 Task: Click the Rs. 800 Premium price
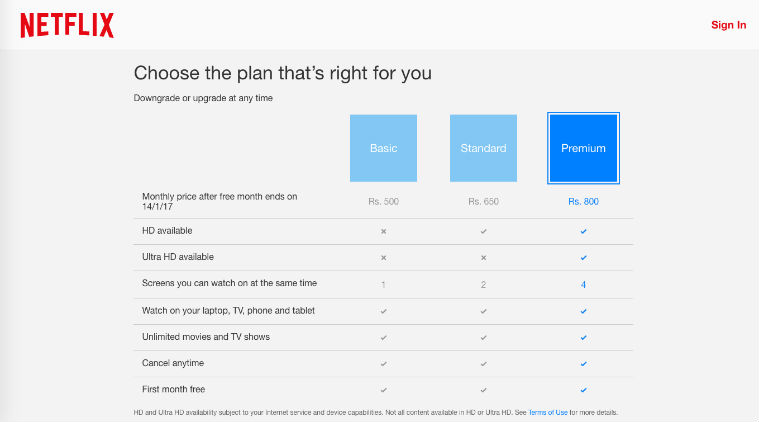(583, 201)
